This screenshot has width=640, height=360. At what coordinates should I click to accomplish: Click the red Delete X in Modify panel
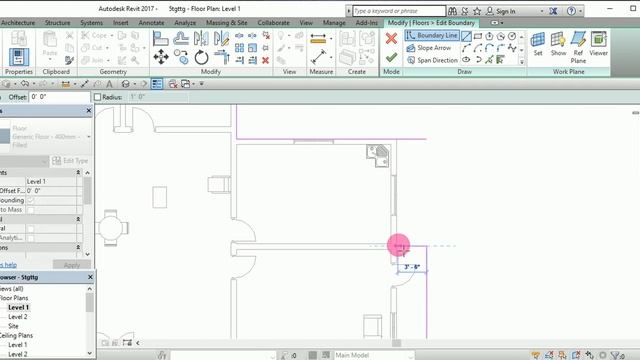pyautogui.click(x=265, y=60)
